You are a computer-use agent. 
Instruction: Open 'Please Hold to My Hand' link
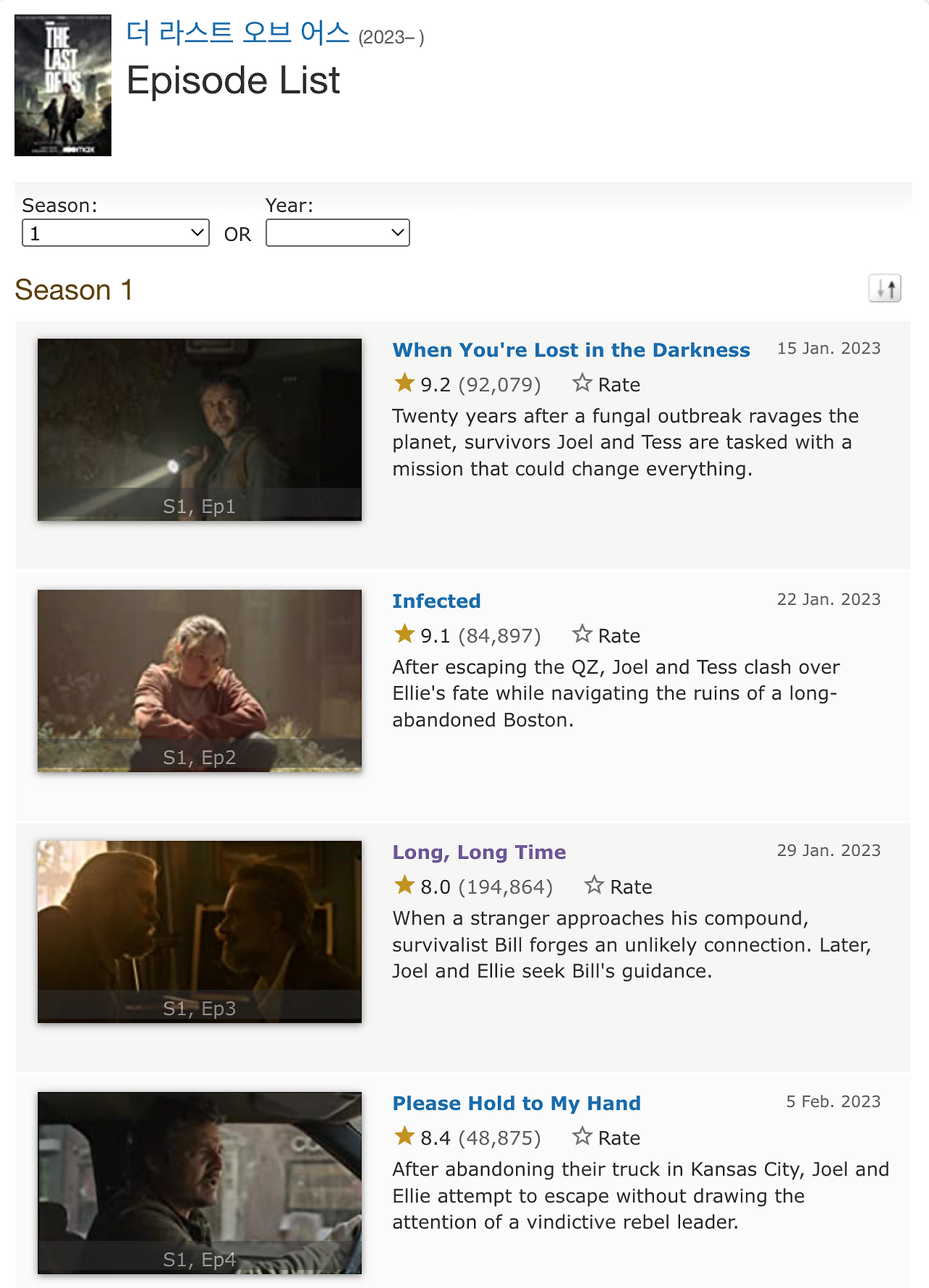point(517,1104)
